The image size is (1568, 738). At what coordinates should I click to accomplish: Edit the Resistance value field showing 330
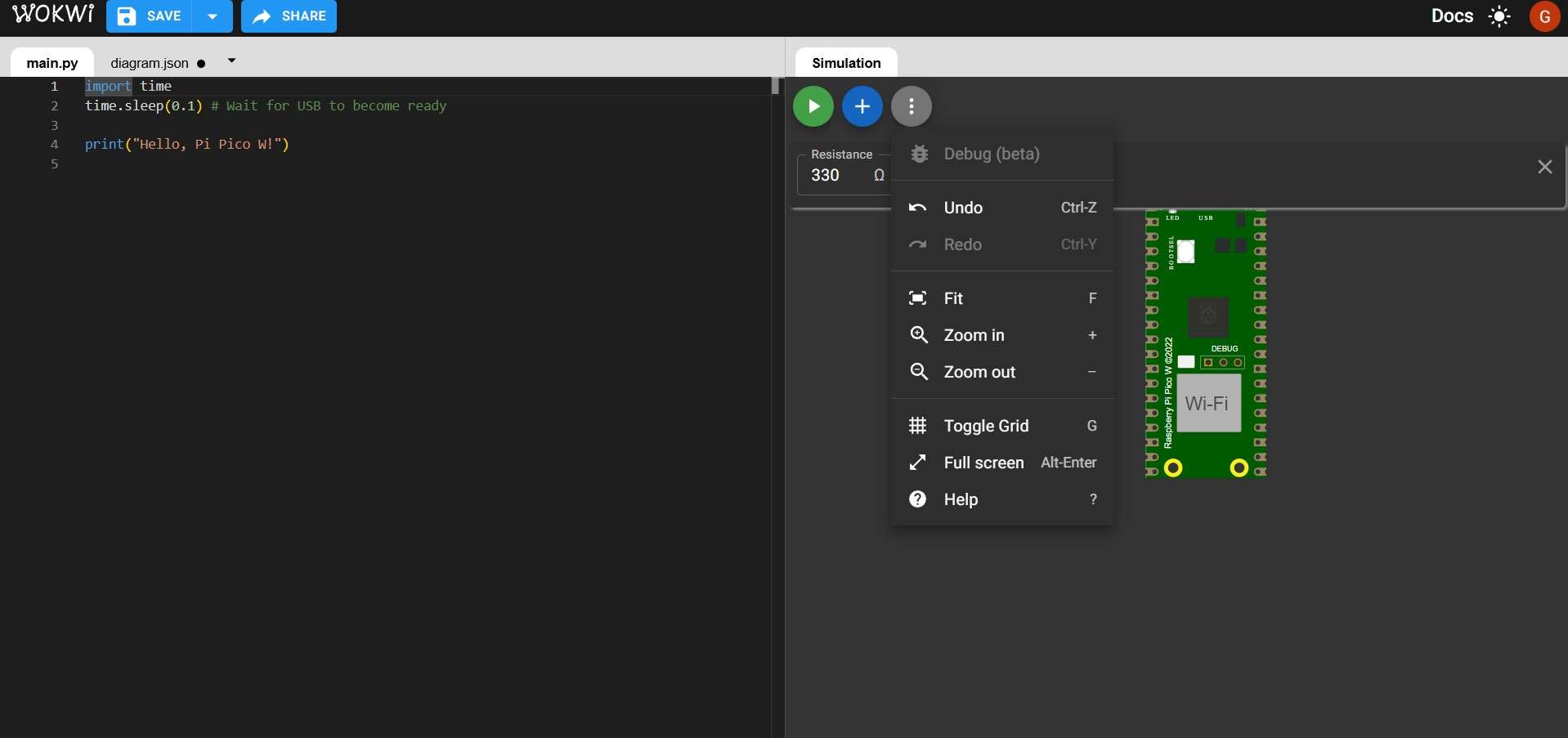point(827,175)
